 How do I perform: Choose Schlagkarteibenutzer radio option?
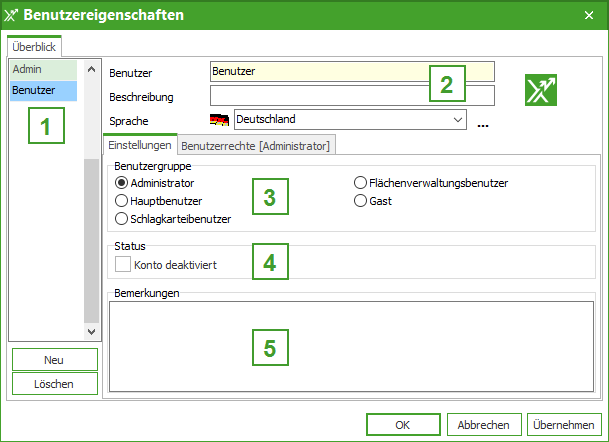tap(122, 218)
